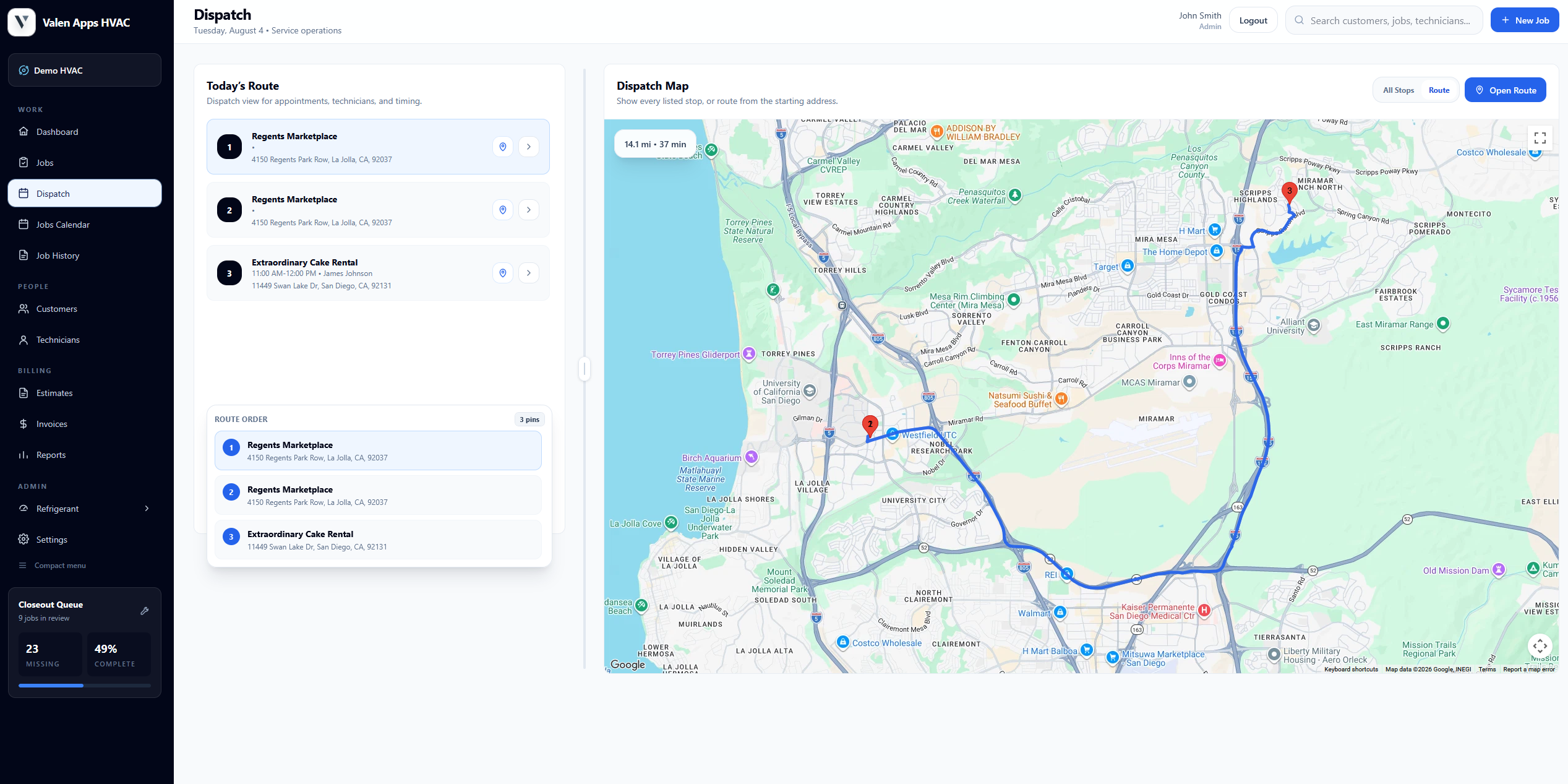Image resolution: width=1568 pixels, height=784 pixels.
Task: Open the Dashboard page from sidebar
Action: tap(85, 132)
